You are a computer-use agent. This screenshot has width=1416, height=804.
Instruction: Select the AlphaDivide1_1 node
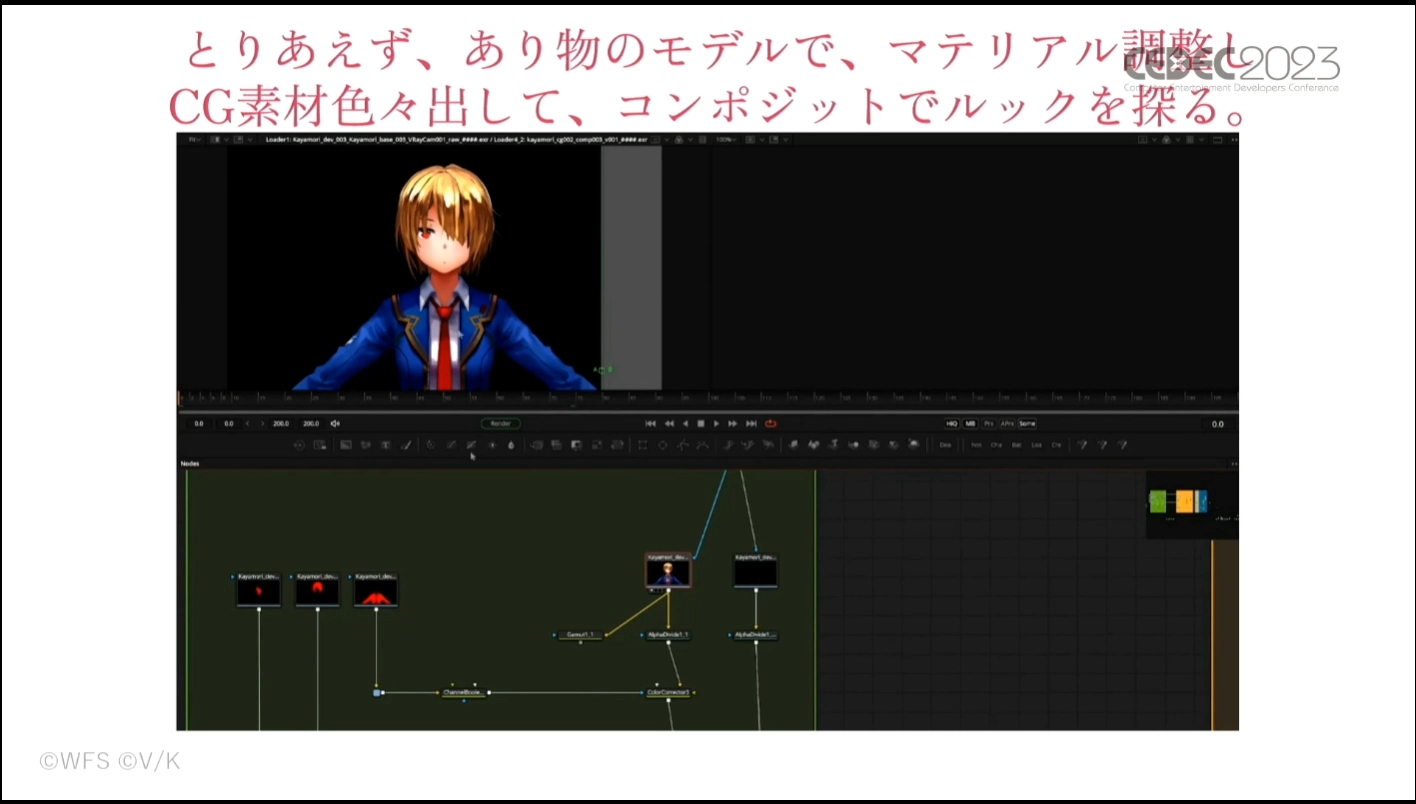pyautogui.click(x=668, y=635)
